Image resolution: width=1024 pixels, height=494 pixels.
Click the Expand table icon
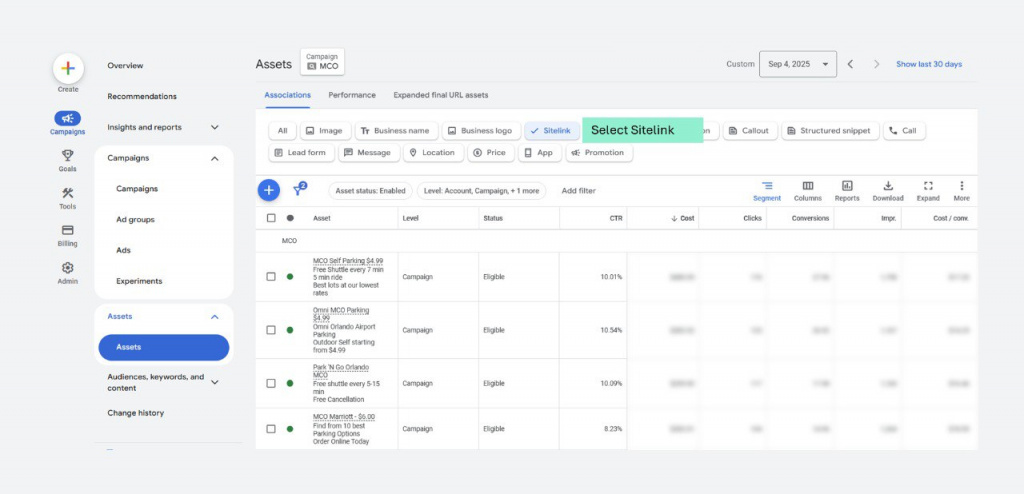click(x=928, y=191)
